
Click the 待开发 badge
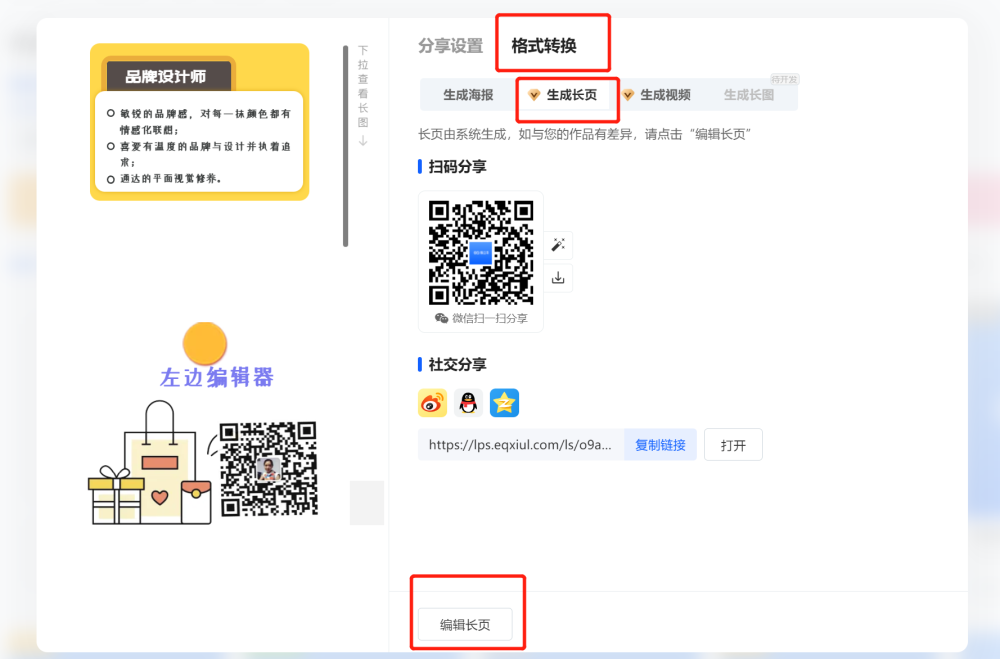point(784,80)
